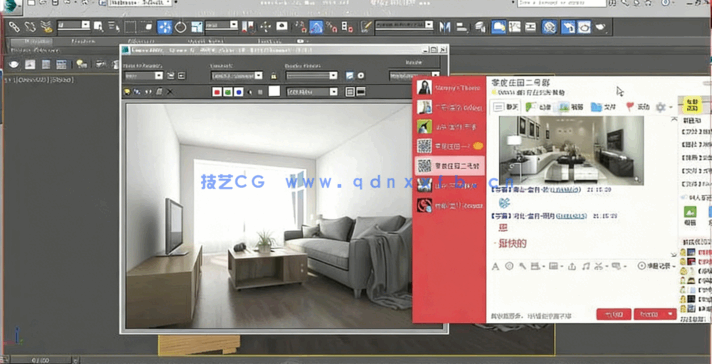Toggle blue channel in render window
This screenshot has height=364, width=712.
[239, 92]
